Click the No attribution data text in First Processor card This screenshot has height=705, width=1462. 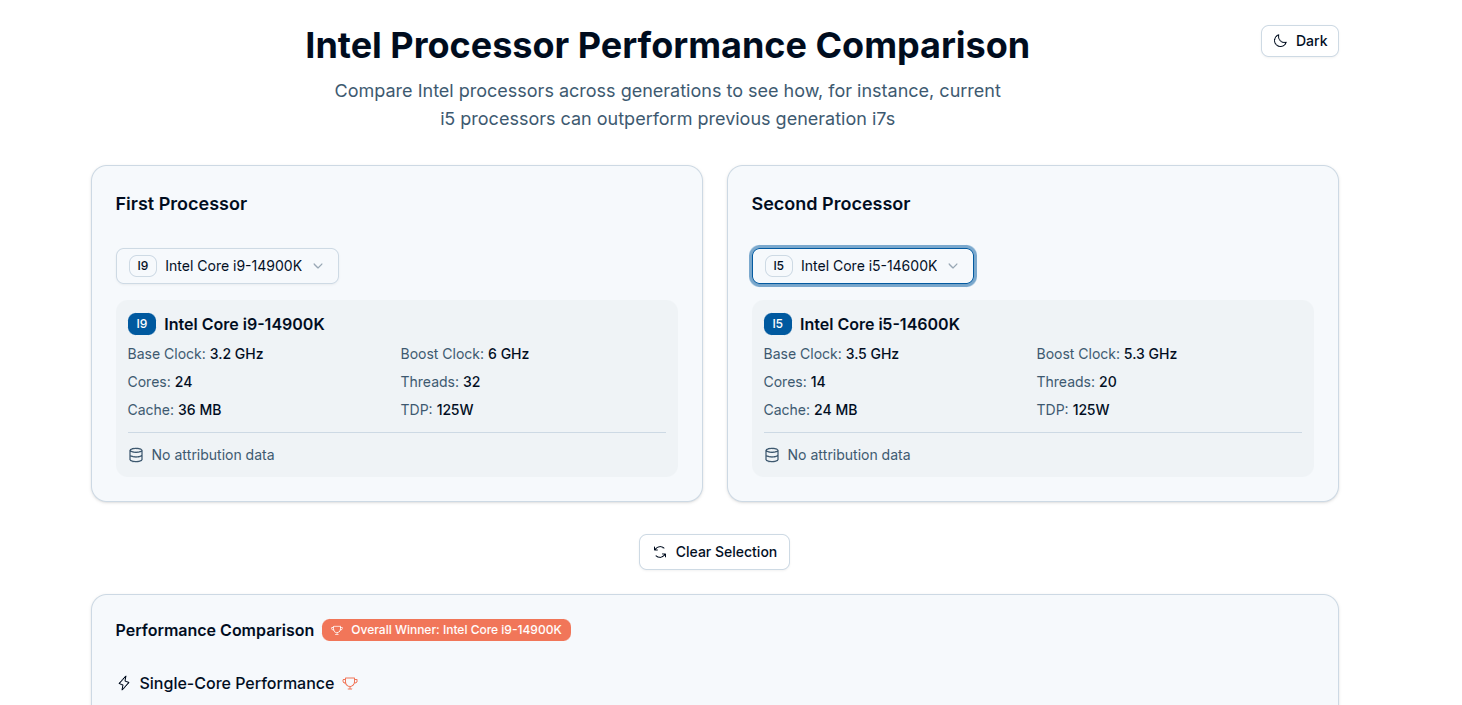point(212,454)
